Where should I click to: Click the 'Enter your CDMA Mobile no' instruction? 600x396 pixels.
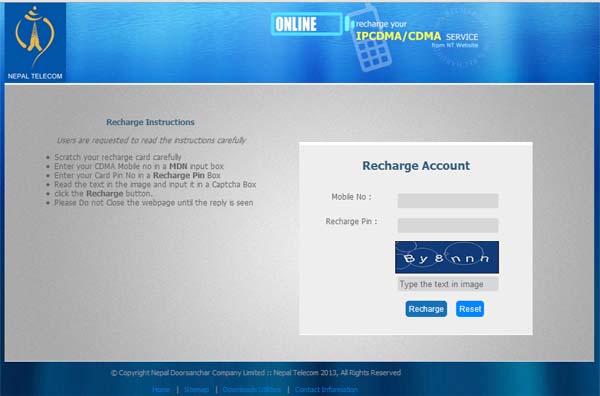click(139, 166)
